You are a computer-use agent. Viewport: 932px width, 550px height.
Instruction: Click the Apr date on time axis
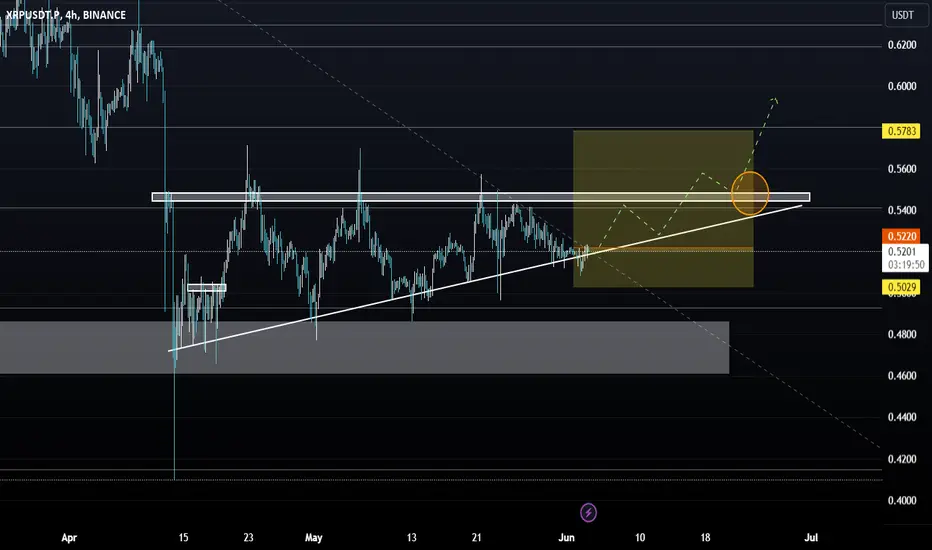click(x=69, y=538)
